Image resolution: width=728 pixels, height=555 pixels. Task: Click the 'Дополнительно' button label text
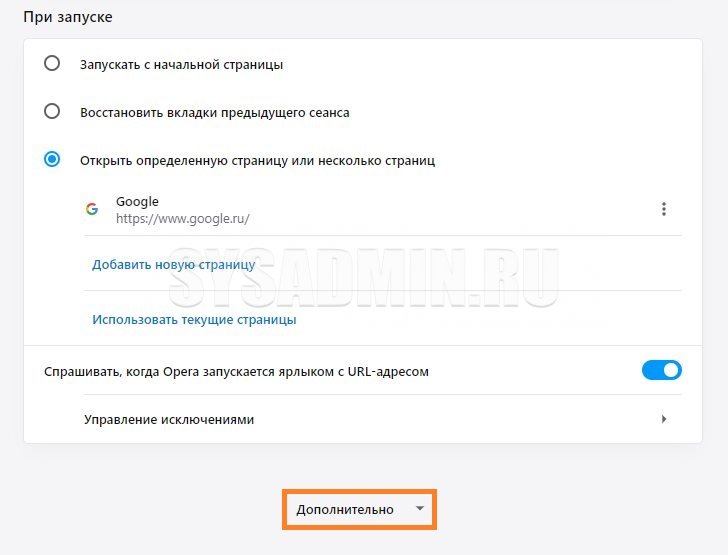[345, 509]
